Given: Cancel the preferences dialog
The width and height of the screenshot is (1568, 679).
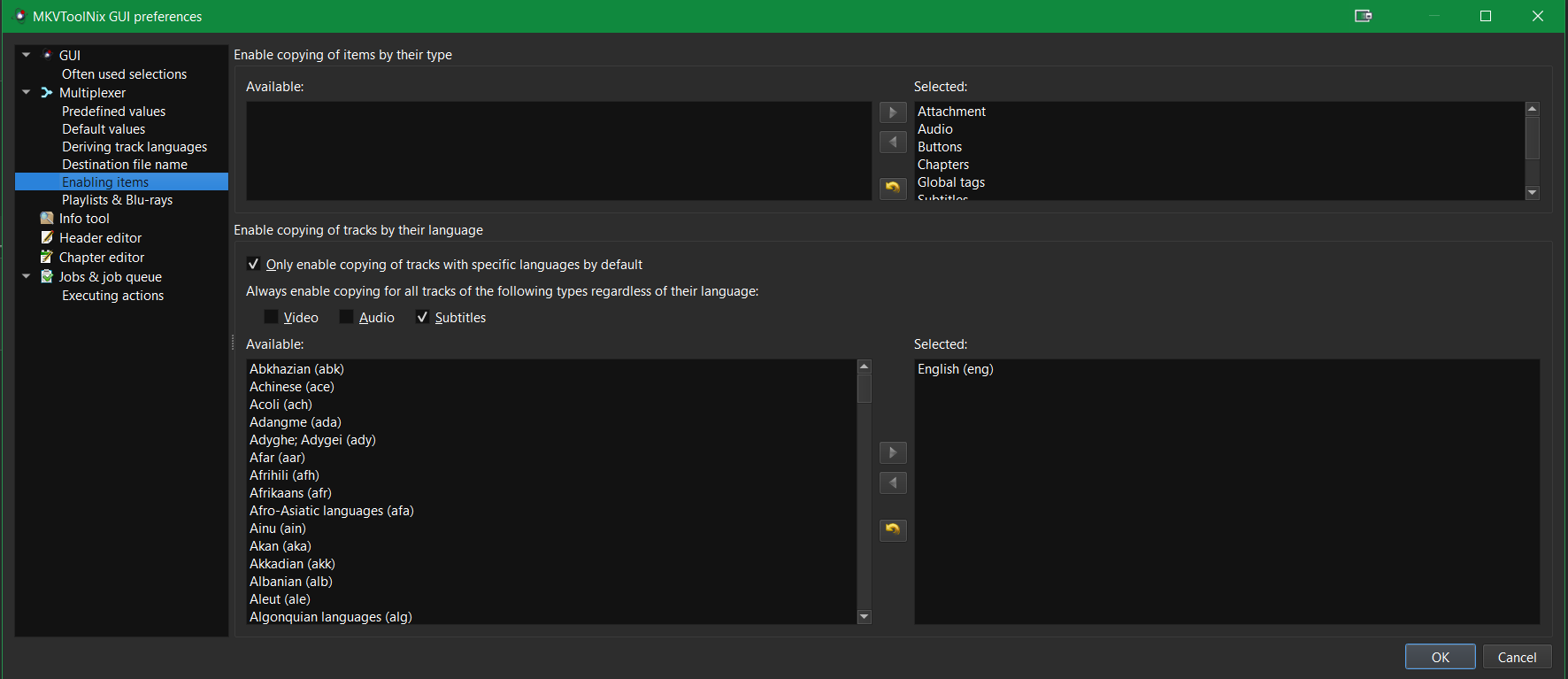Looking at the screenshot, I should pos(1517,657).
